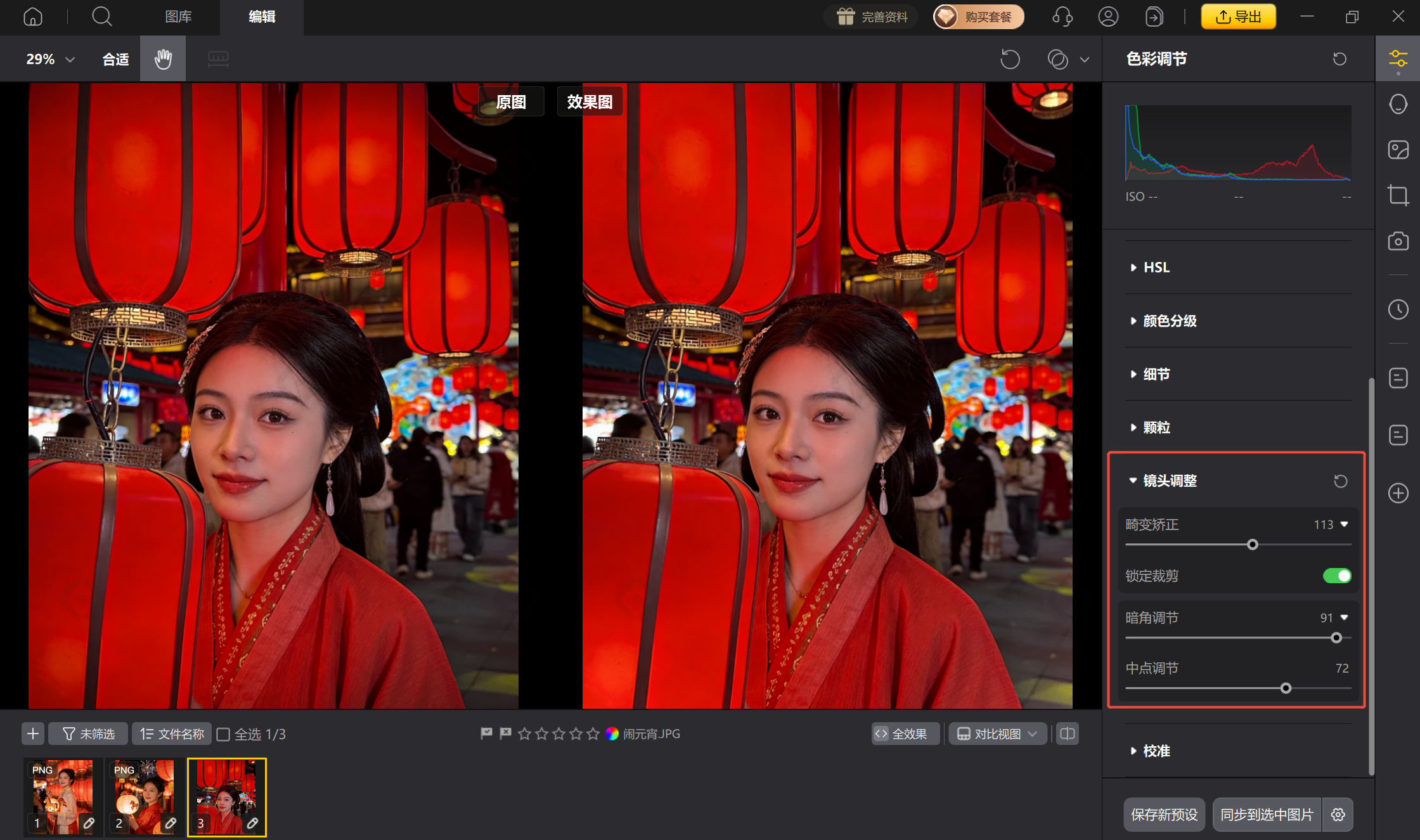Viewport: 1420px width, 840px height.
Task: Disable the 锁定裁剪 toggle
Action: tap(1336, 576)
